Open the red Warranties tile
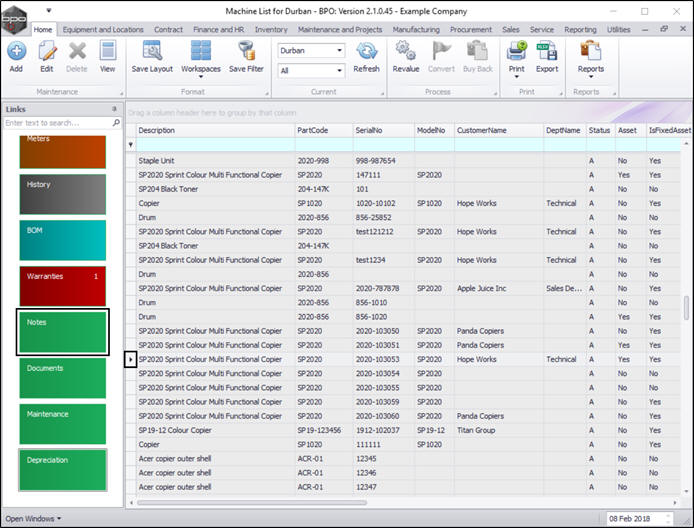 pos(62,286)
